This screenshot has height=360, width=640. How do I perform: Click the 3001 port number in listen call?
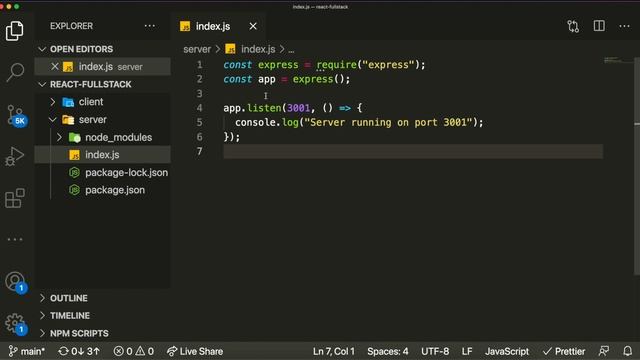pos(298,108)
